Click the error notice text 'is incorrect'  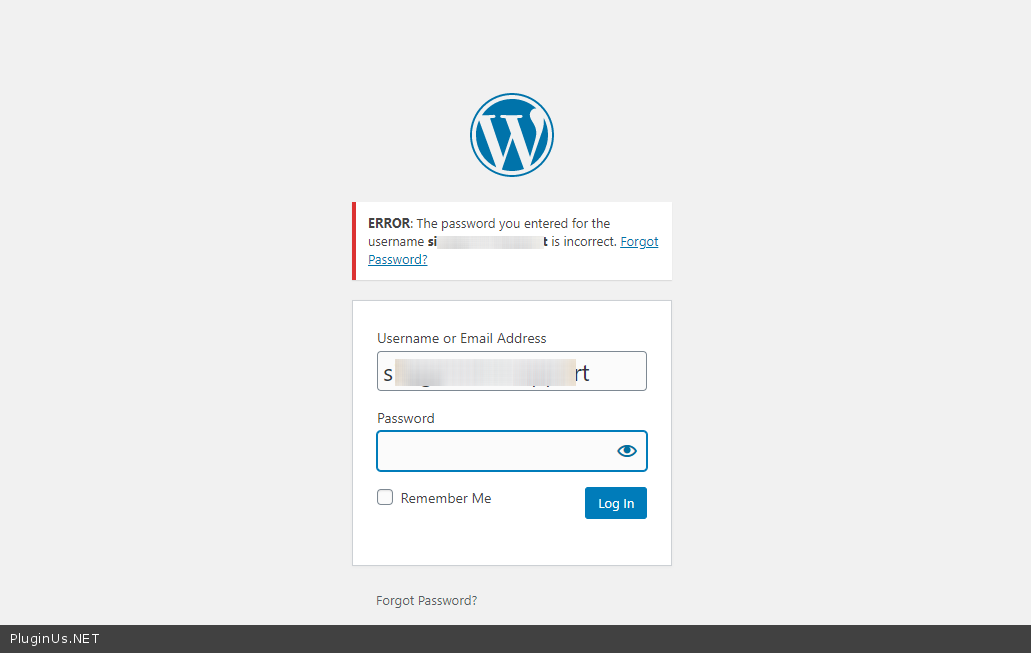click(584, 241)
